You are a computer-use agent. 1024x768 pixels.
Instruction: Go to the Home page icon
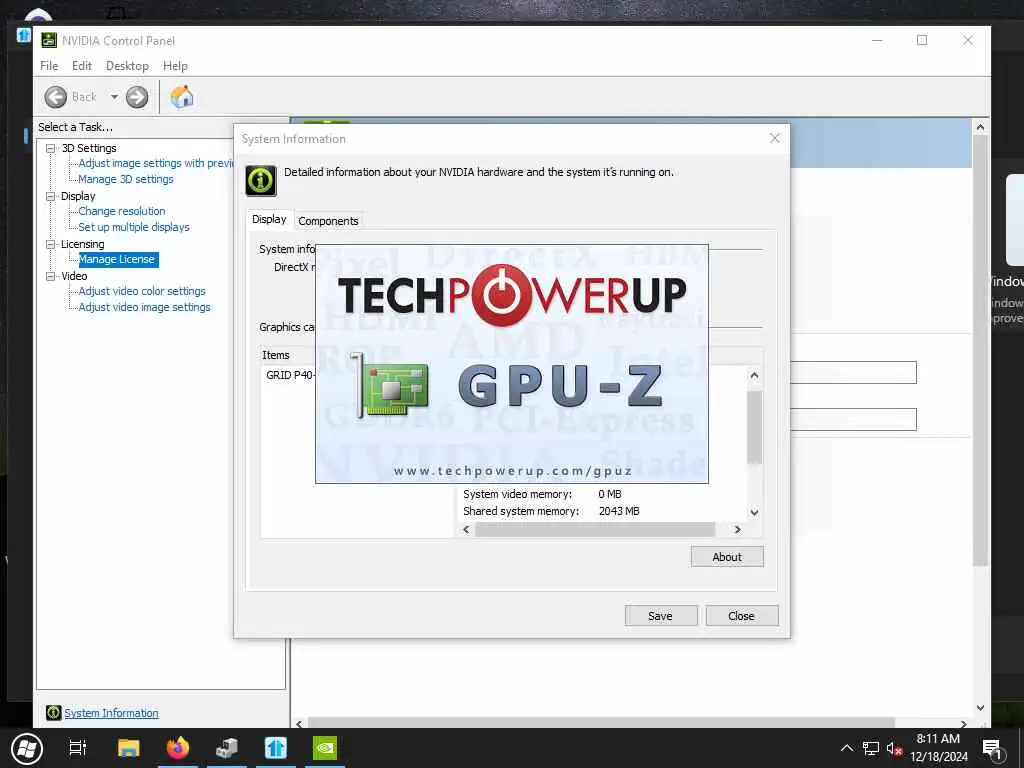point(182,97)
